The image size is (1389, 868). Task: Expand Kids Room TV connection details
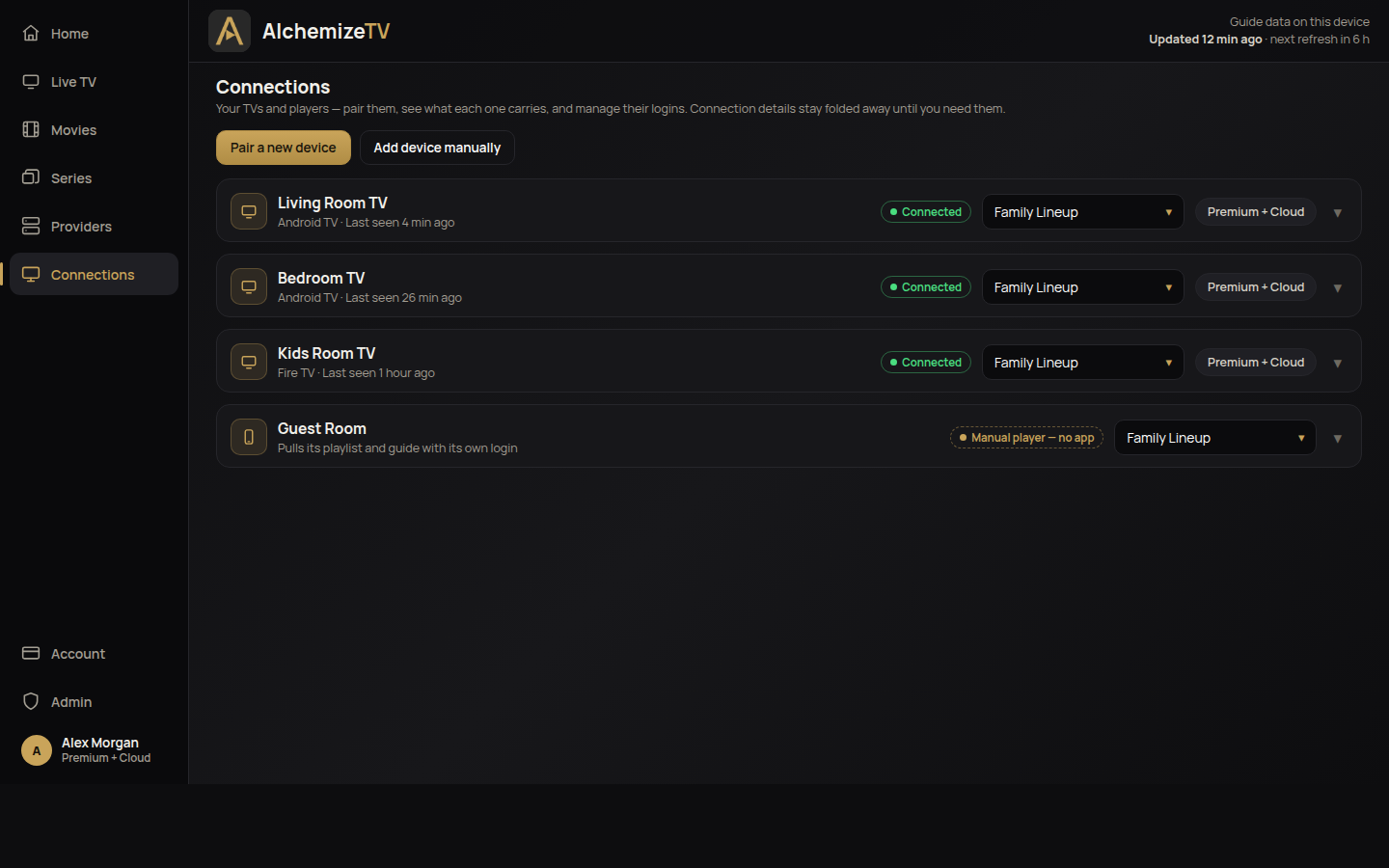point(1338,364)
